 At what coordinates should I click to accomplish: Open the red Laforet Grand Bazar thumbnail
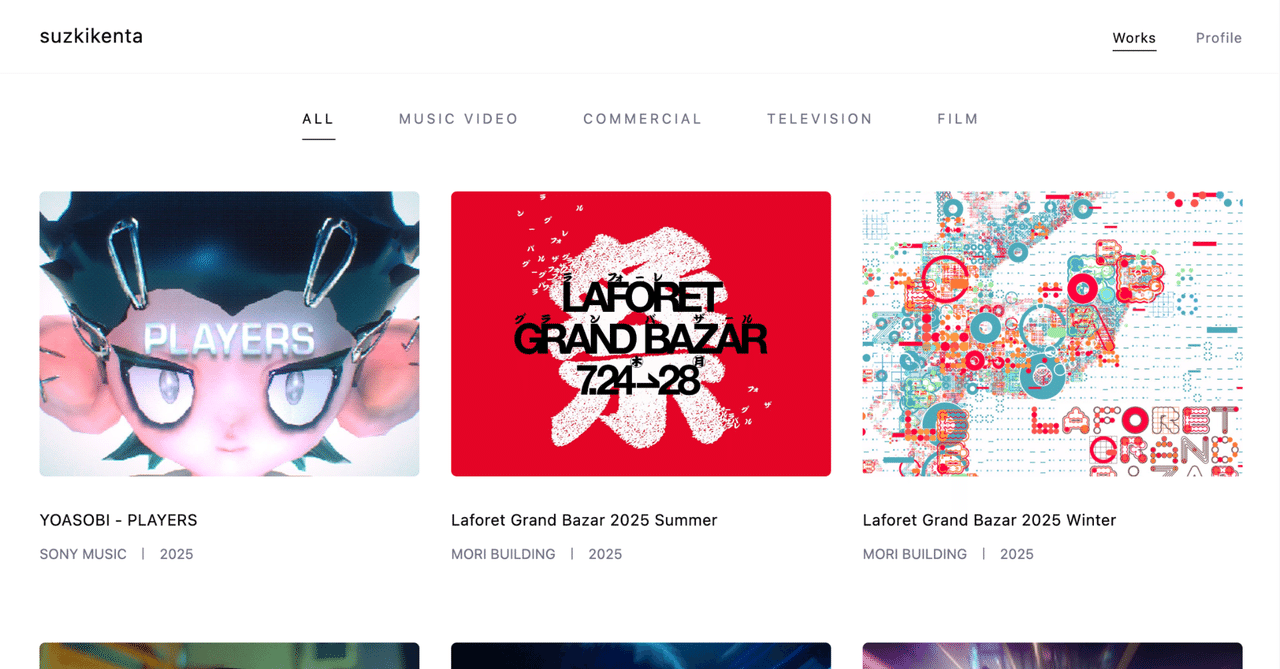pyautogui.click(x=641, y=333)
